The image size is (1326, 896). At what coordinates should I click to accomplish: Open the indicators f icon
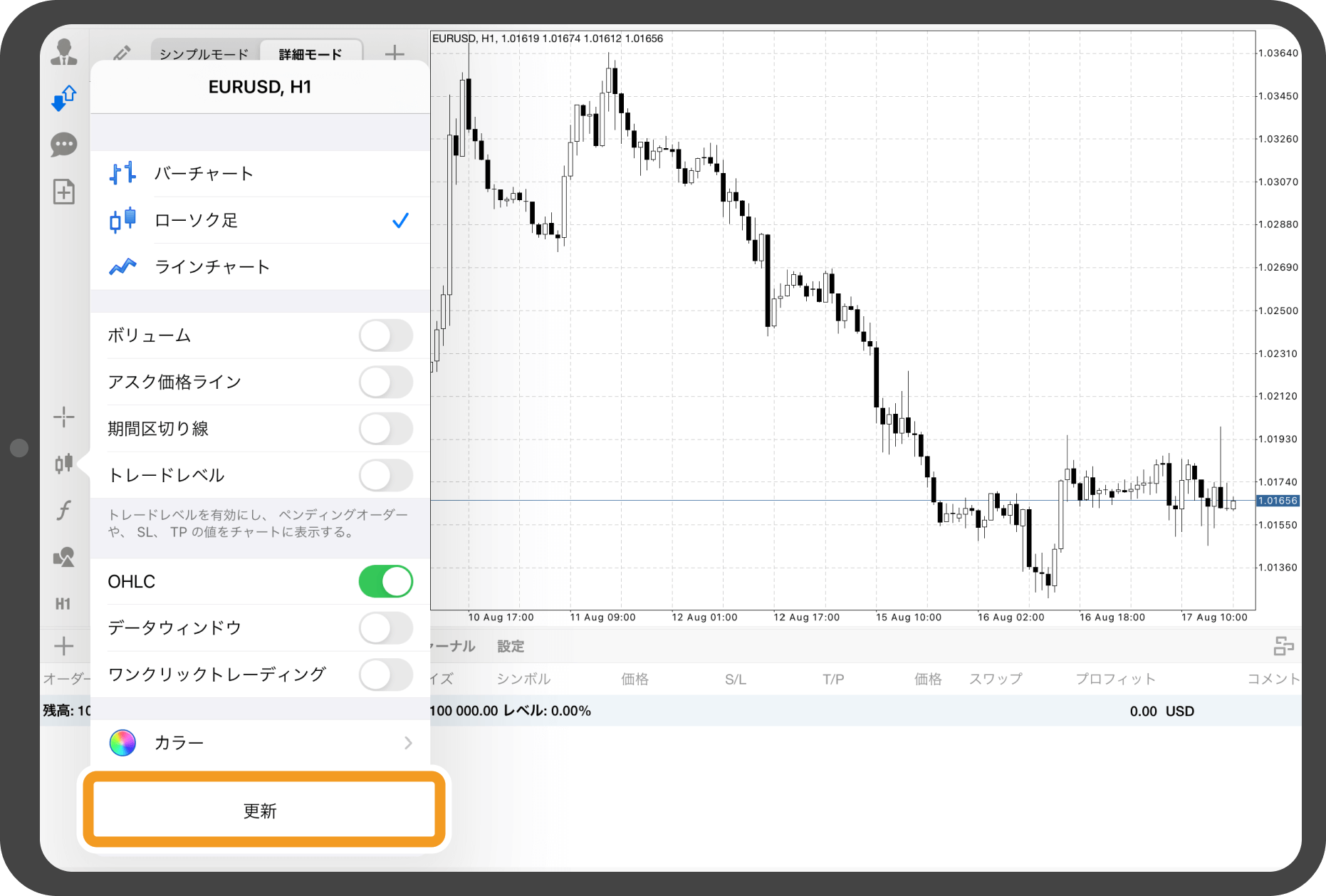[x=64, y=510]
